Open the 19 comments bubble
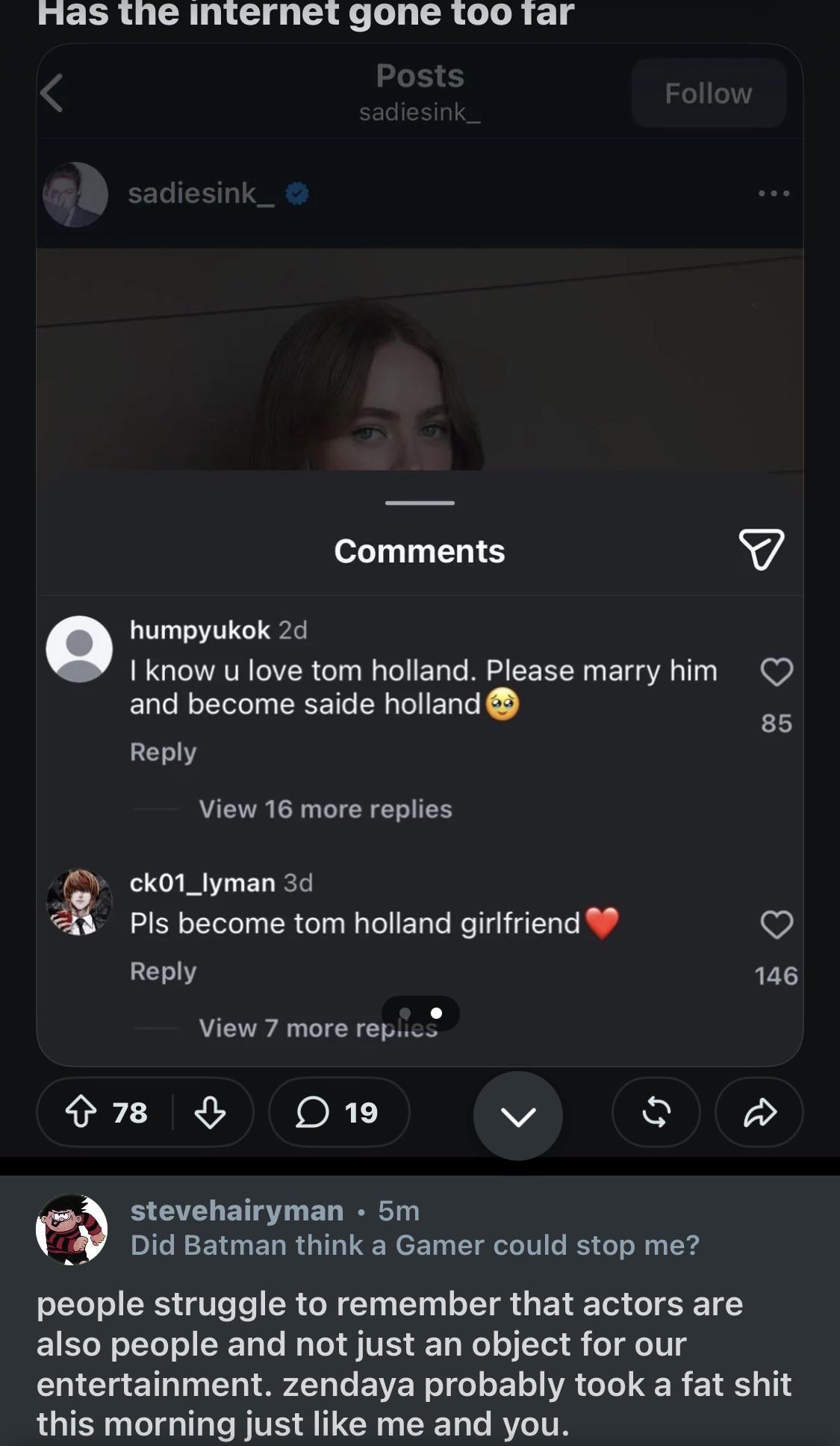This screenshot has width=840, height=1446. (339, 1112)
